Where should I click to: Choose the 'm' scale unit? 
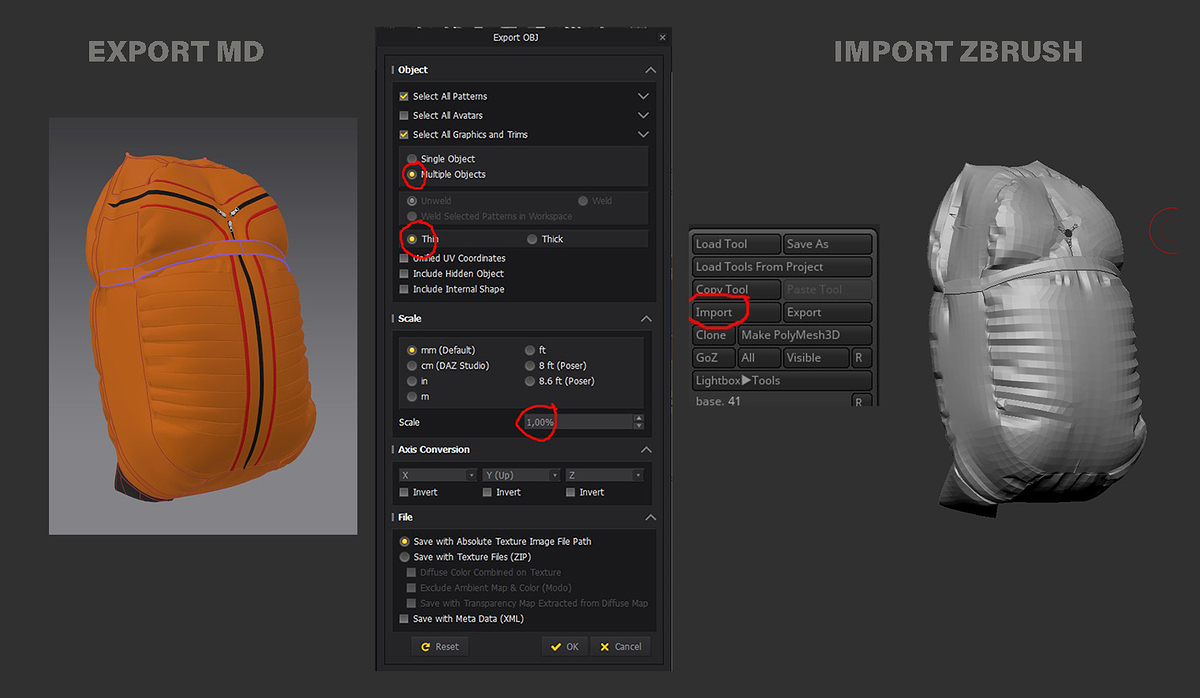point(411,397)
